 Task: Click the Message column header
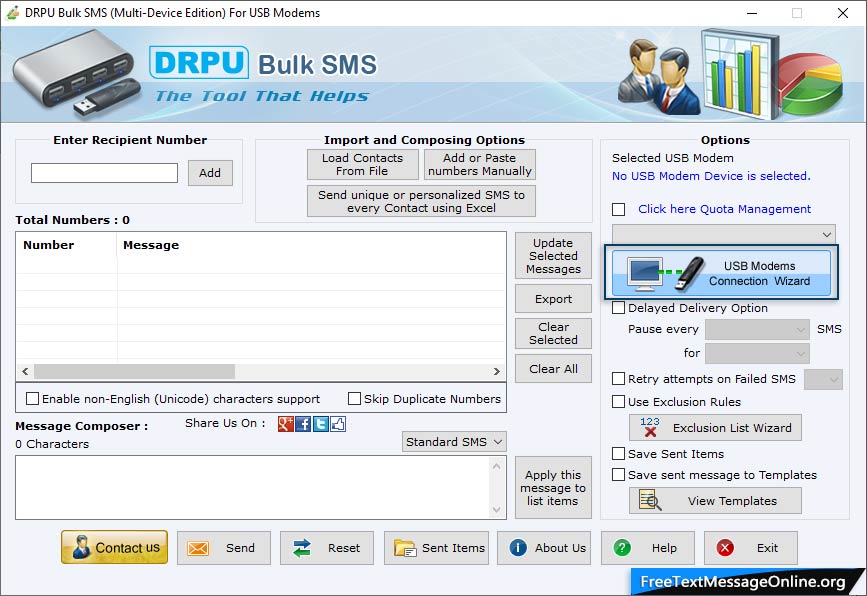tap(311, 245)
